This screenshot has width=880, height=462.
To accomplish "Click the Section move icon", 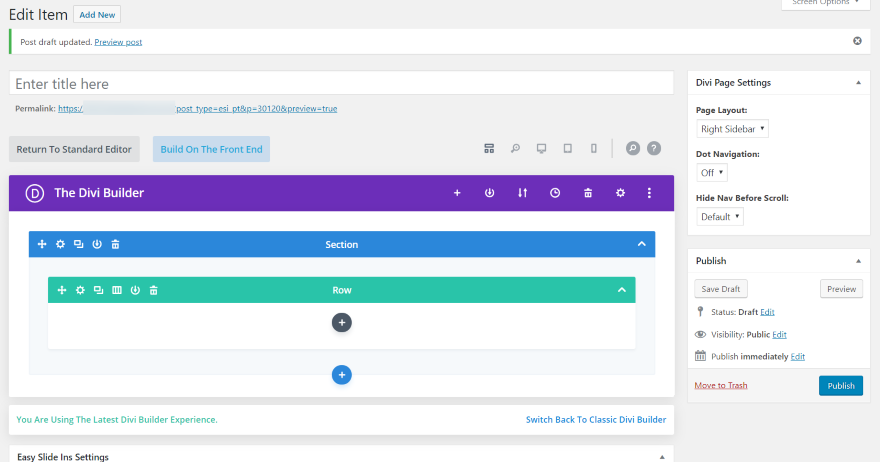I will tap(42, 244).
